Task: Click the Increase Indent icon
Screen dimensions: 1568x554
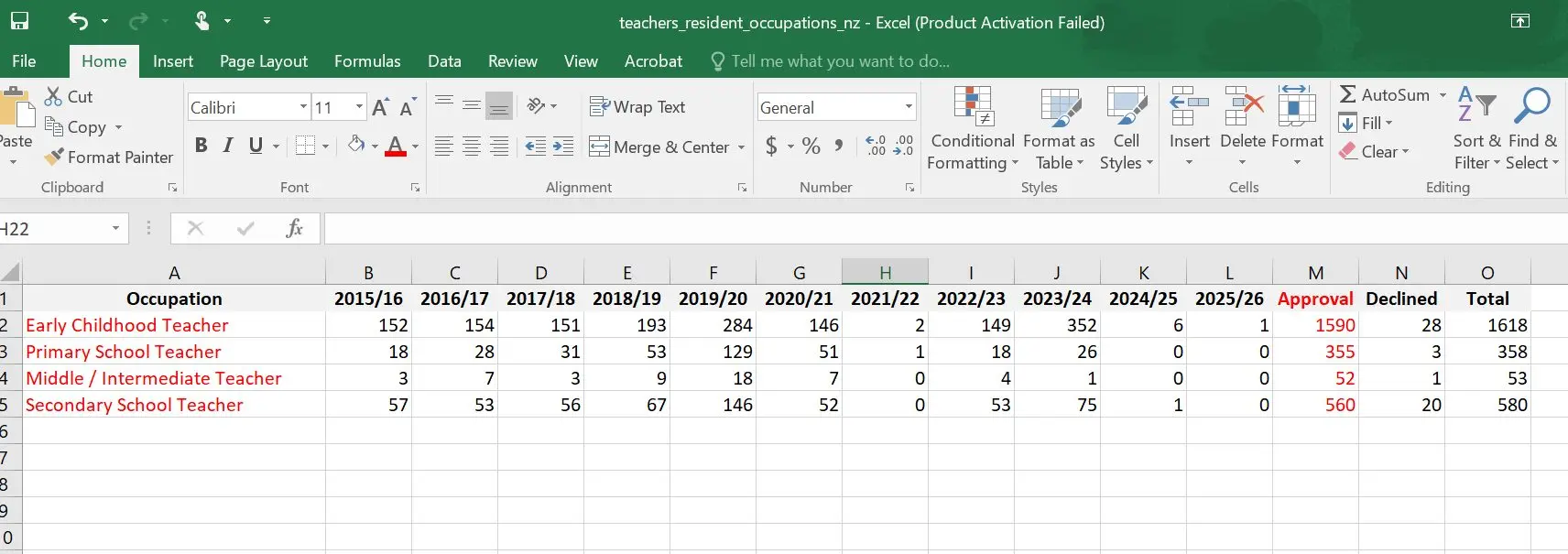Action: tap(563, 147)
